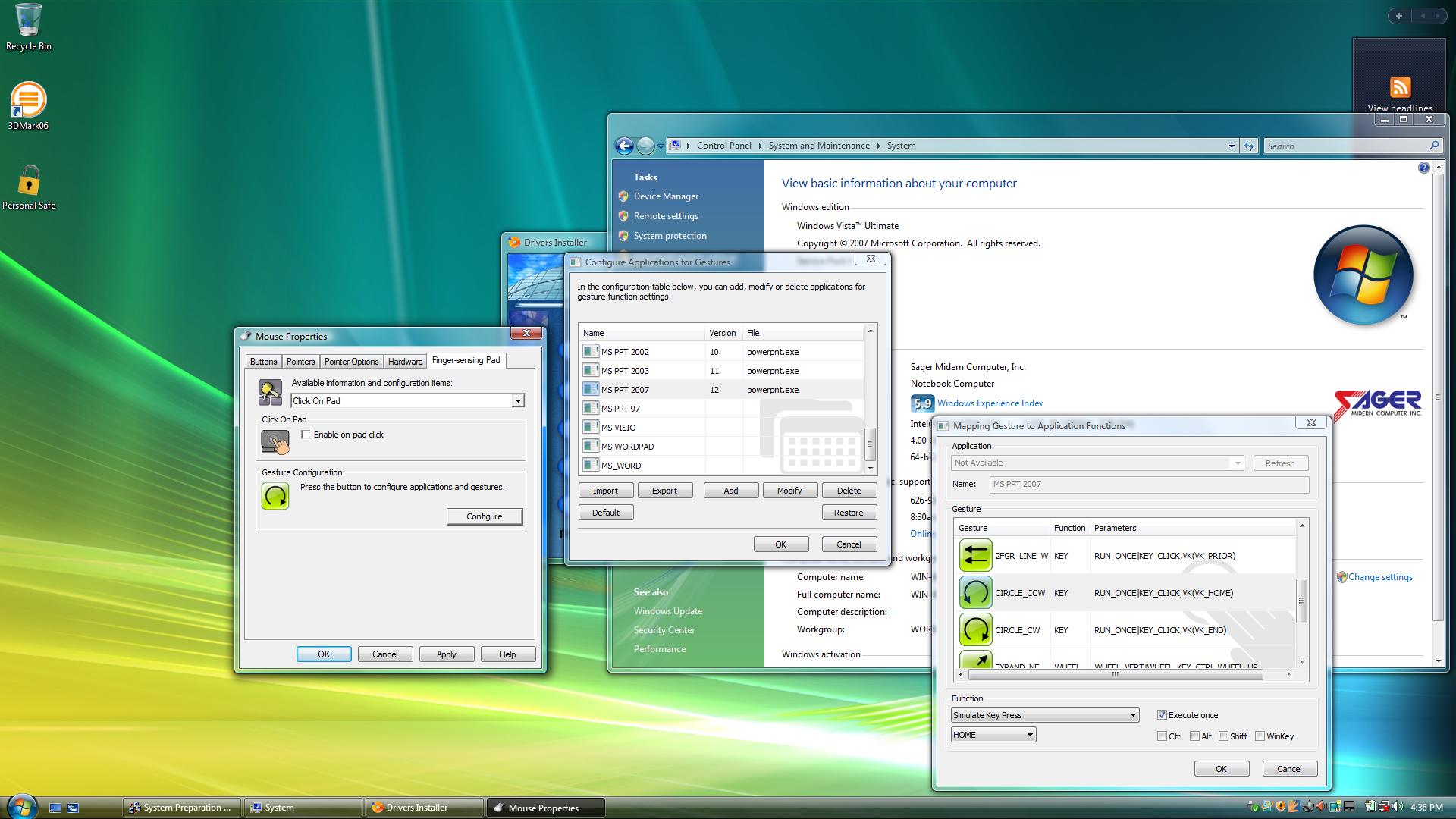Click the Show Desktop quick launch icon

[55, 808]
